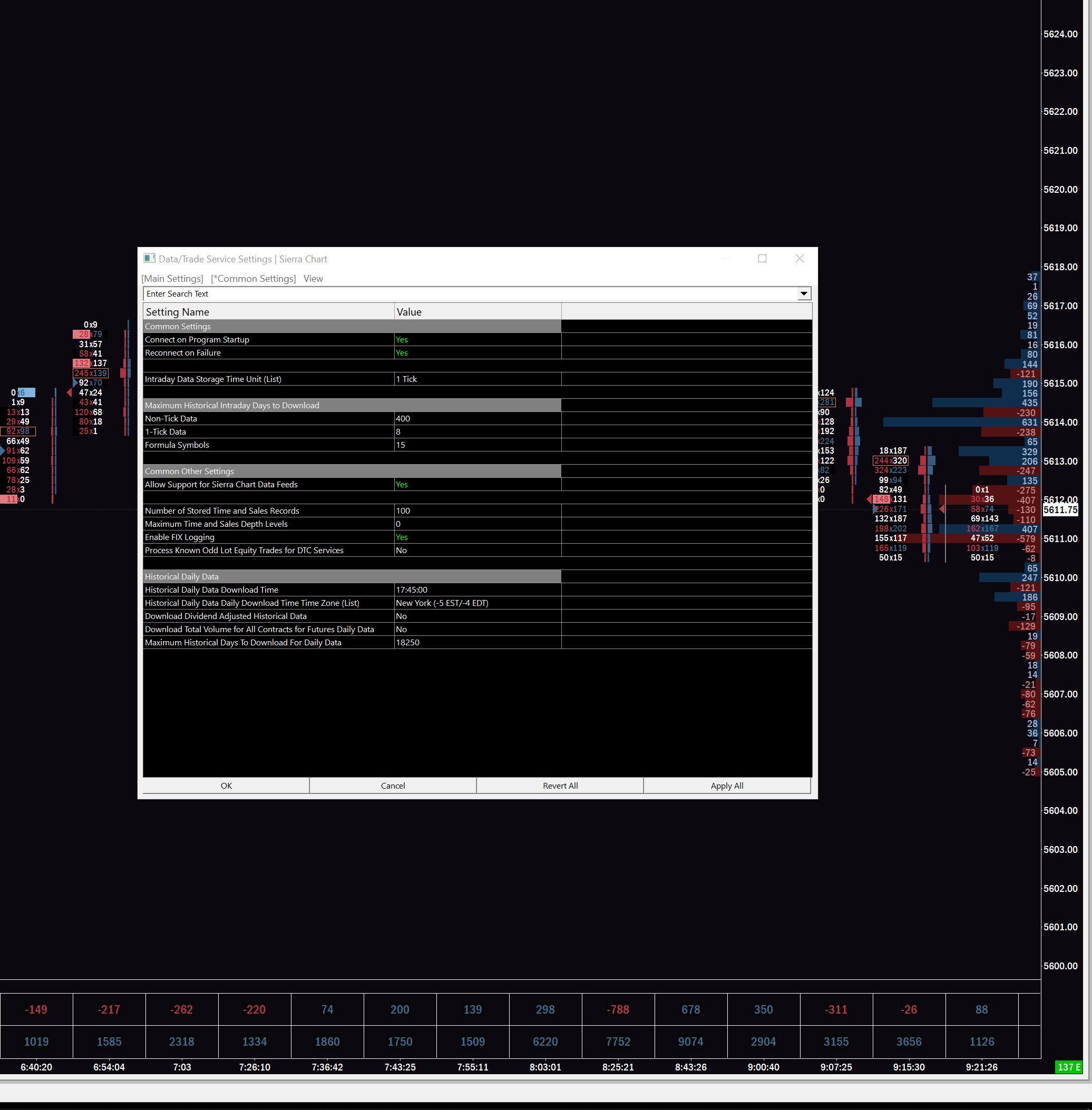The width and height of the screenshot is (1092, 1110).
Task: Open the Main Settings menu
Action: (172, 279)
